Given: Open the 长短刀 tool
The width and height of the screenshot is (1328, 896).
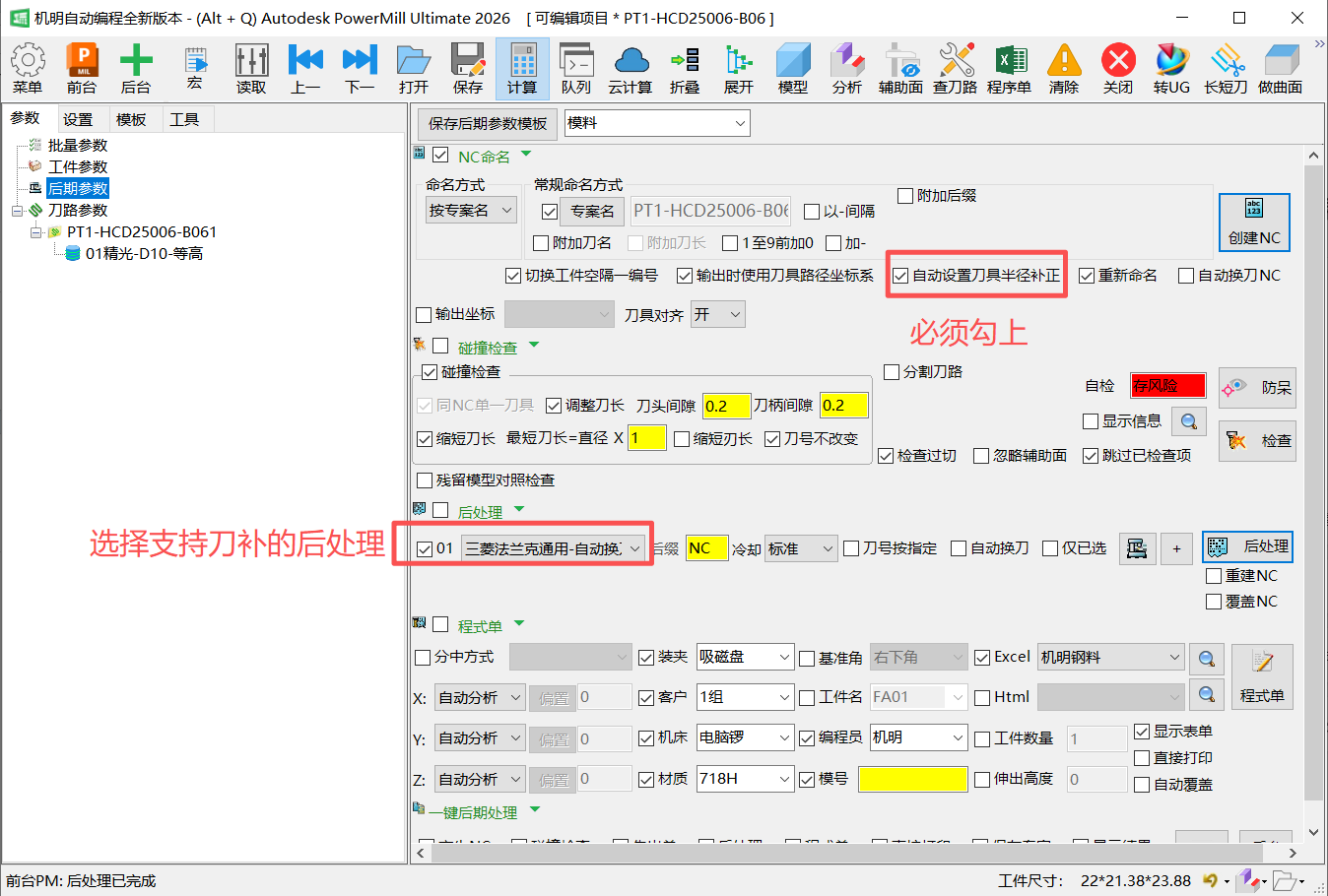Looking at the screenshot, I should 1227,68.
